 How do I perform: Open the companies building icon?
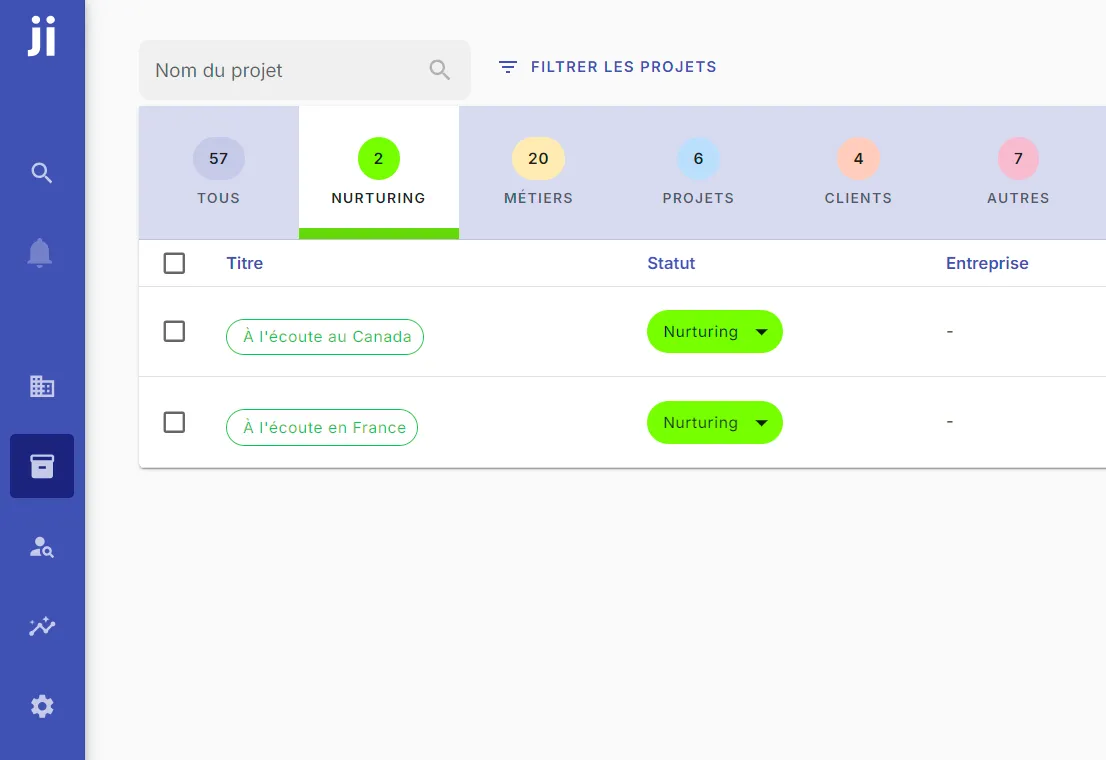click(42, 386)
